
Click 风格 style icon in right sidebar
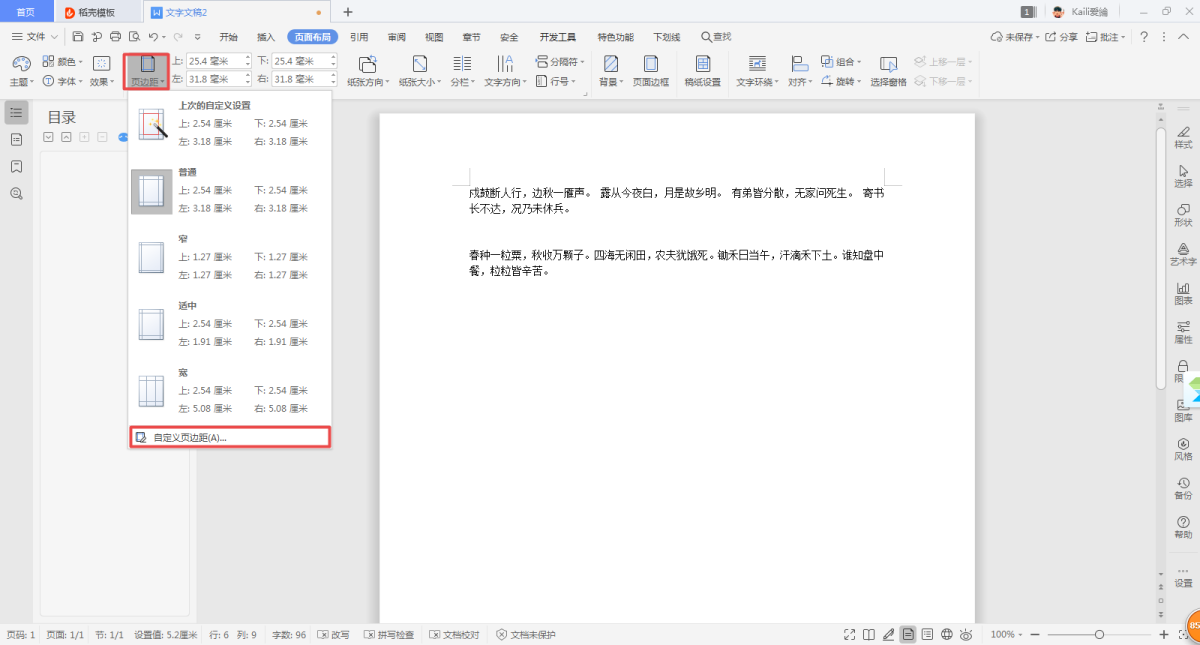[x=1183, y=444]
